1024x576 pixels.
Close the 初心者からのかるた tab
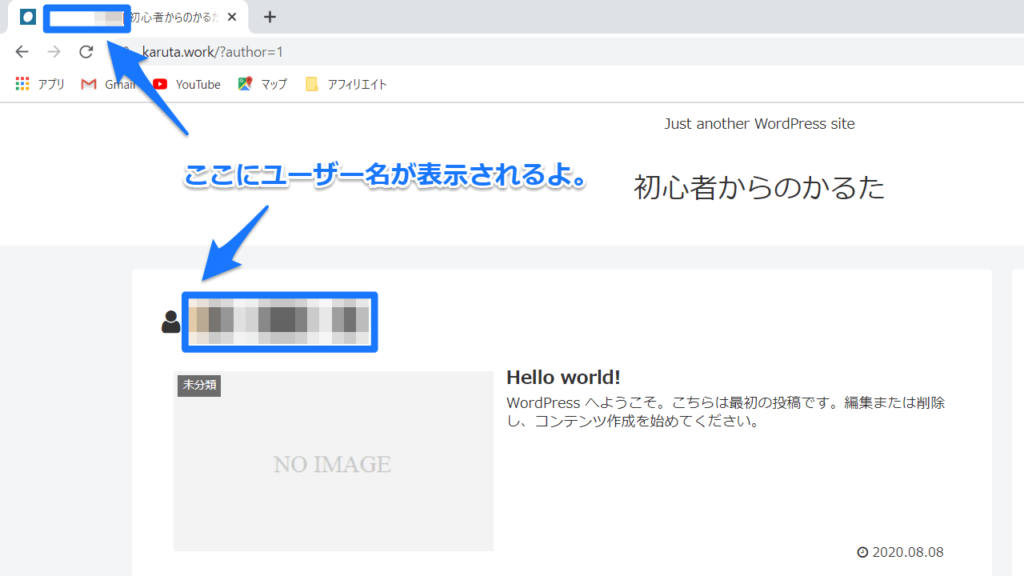point(232,17)
